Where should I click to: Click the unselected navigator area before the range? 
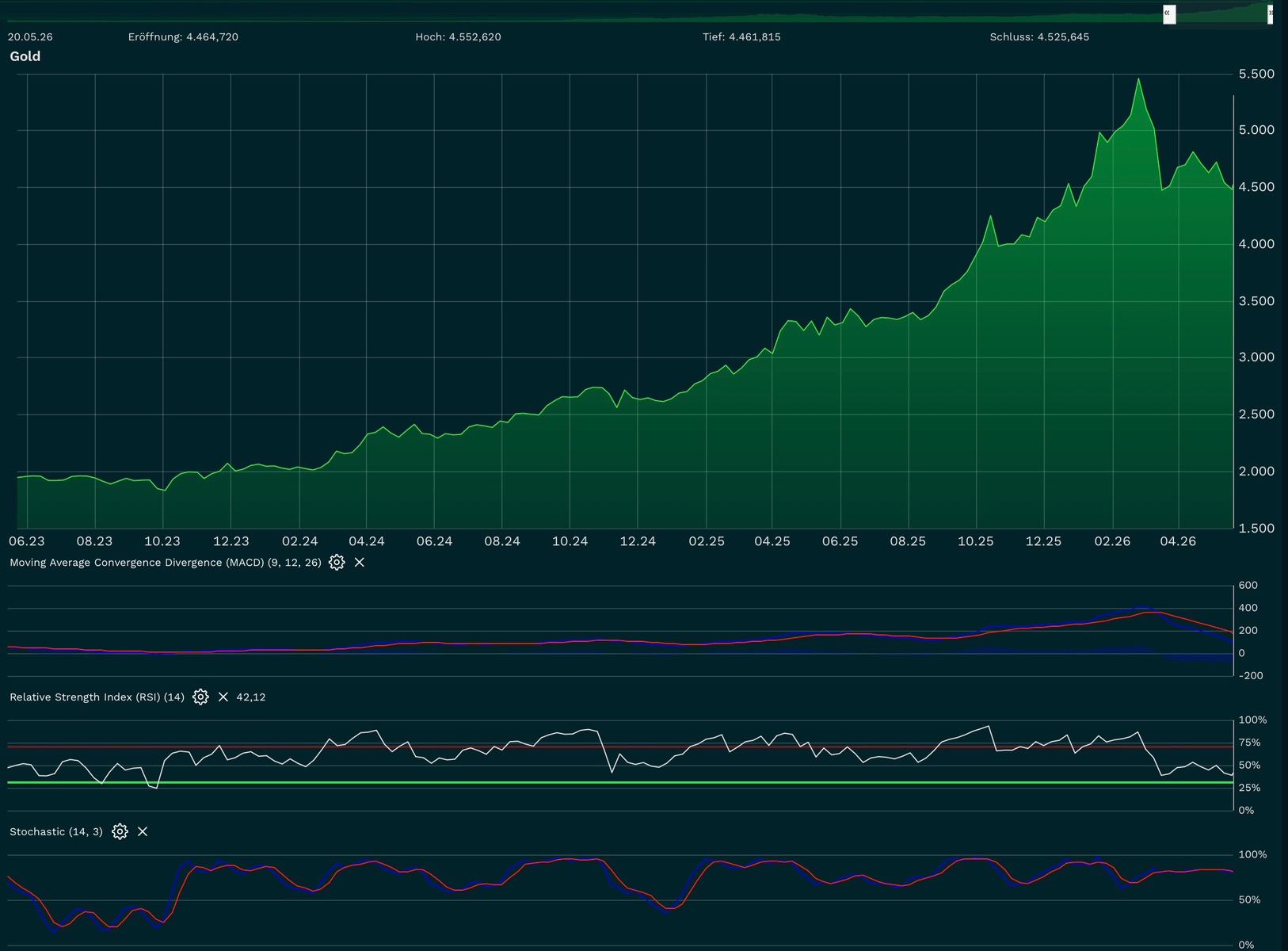click(581, 13)
